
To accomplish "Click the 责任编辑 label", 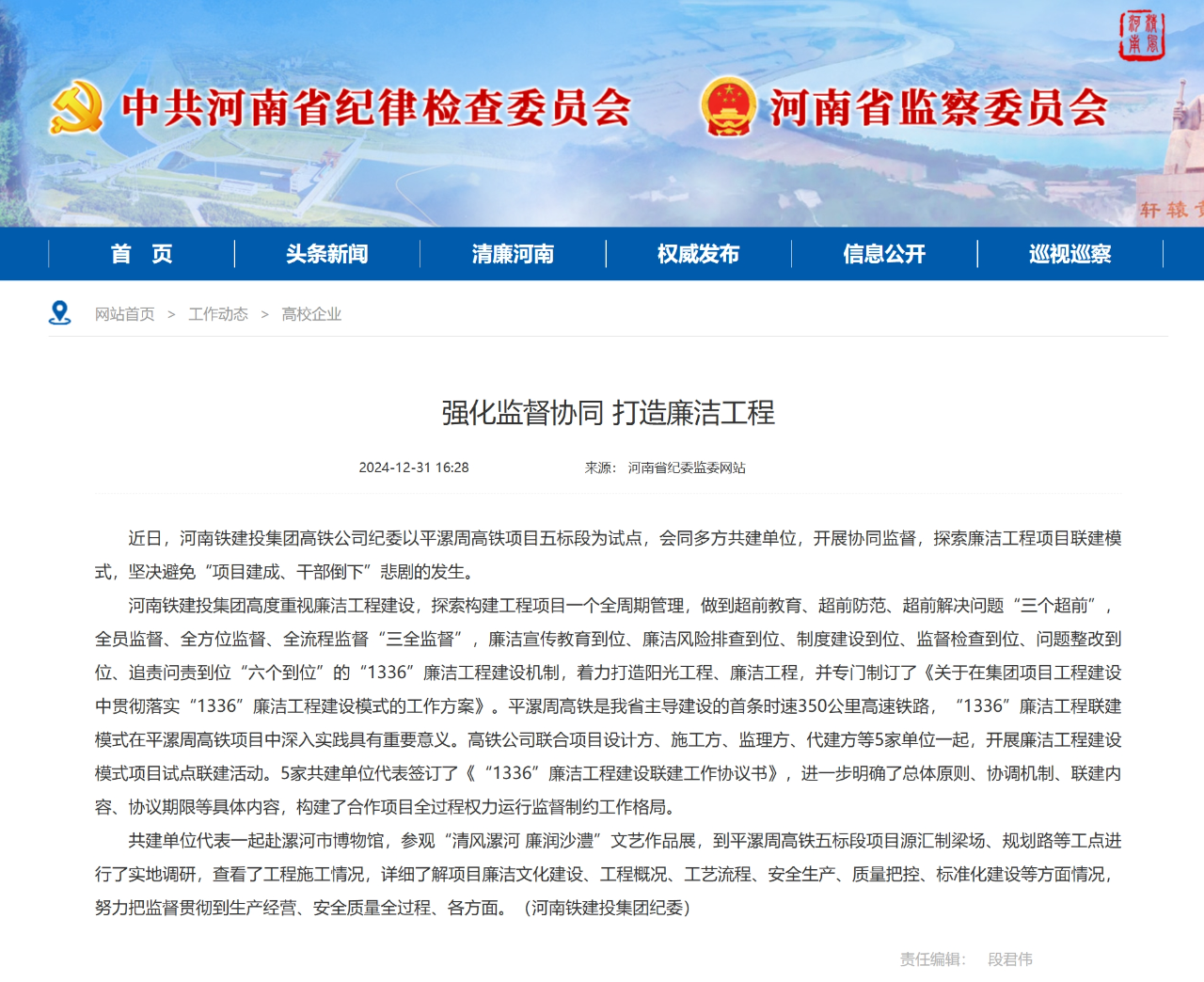I will [x=932, y=959].
